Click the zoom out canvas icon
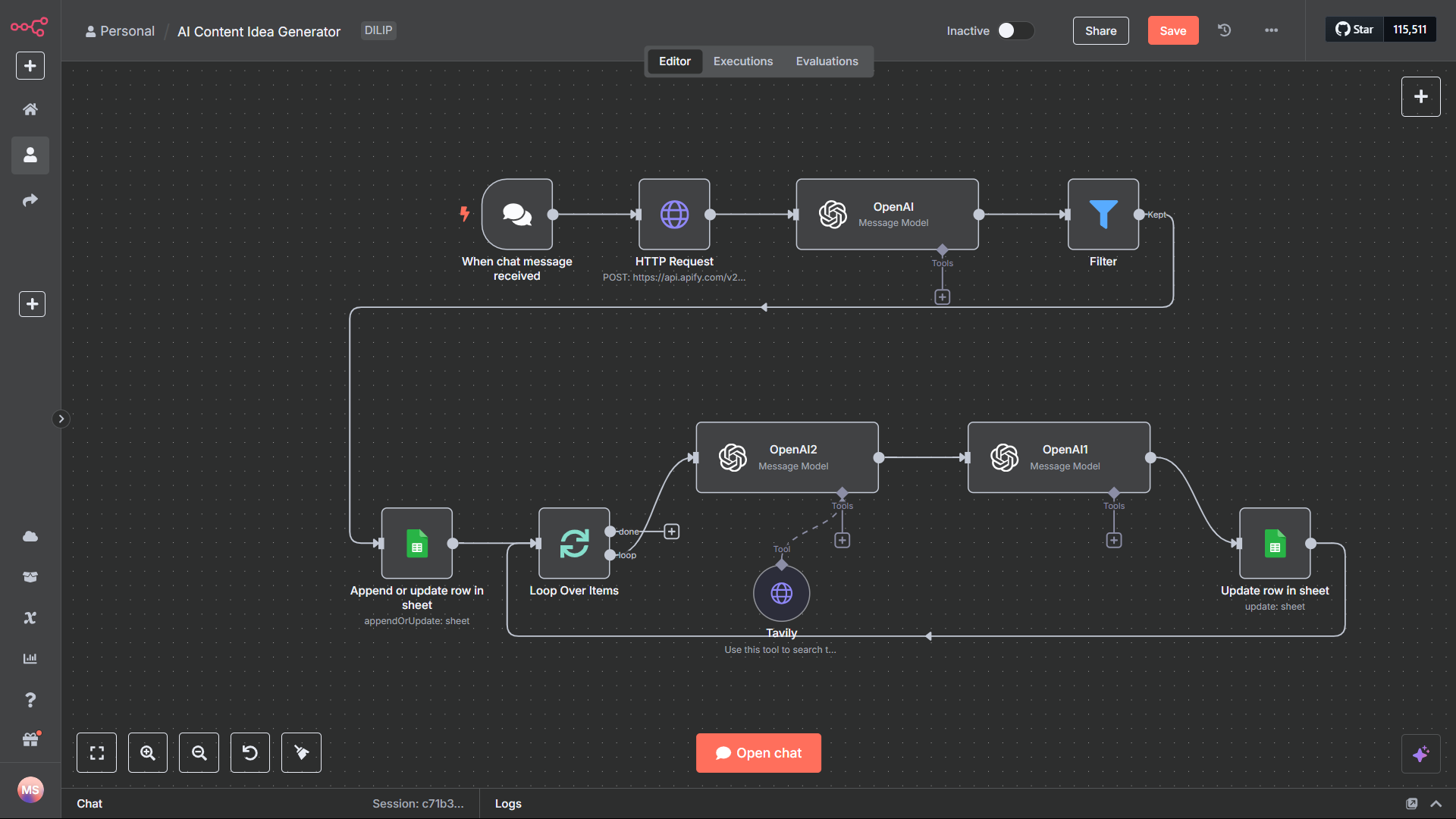This screenshot has height=819, width=1456. (199, 753)
